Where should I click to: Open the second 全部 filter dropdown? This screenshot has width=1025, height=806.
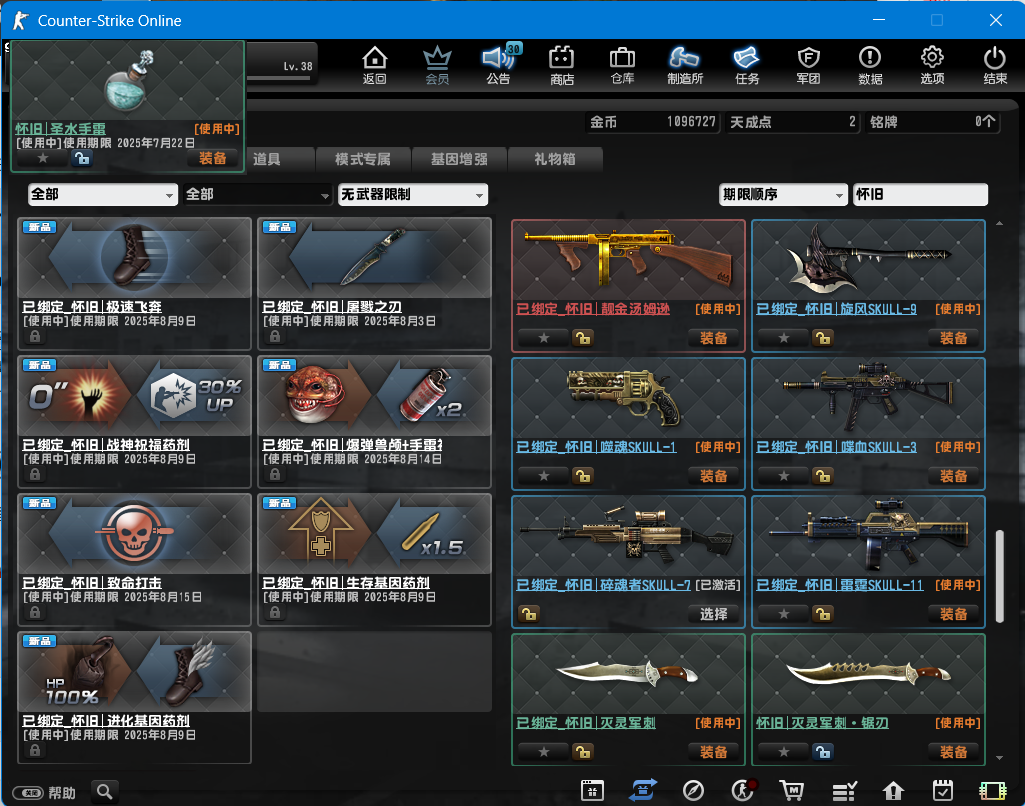[257, 194]
